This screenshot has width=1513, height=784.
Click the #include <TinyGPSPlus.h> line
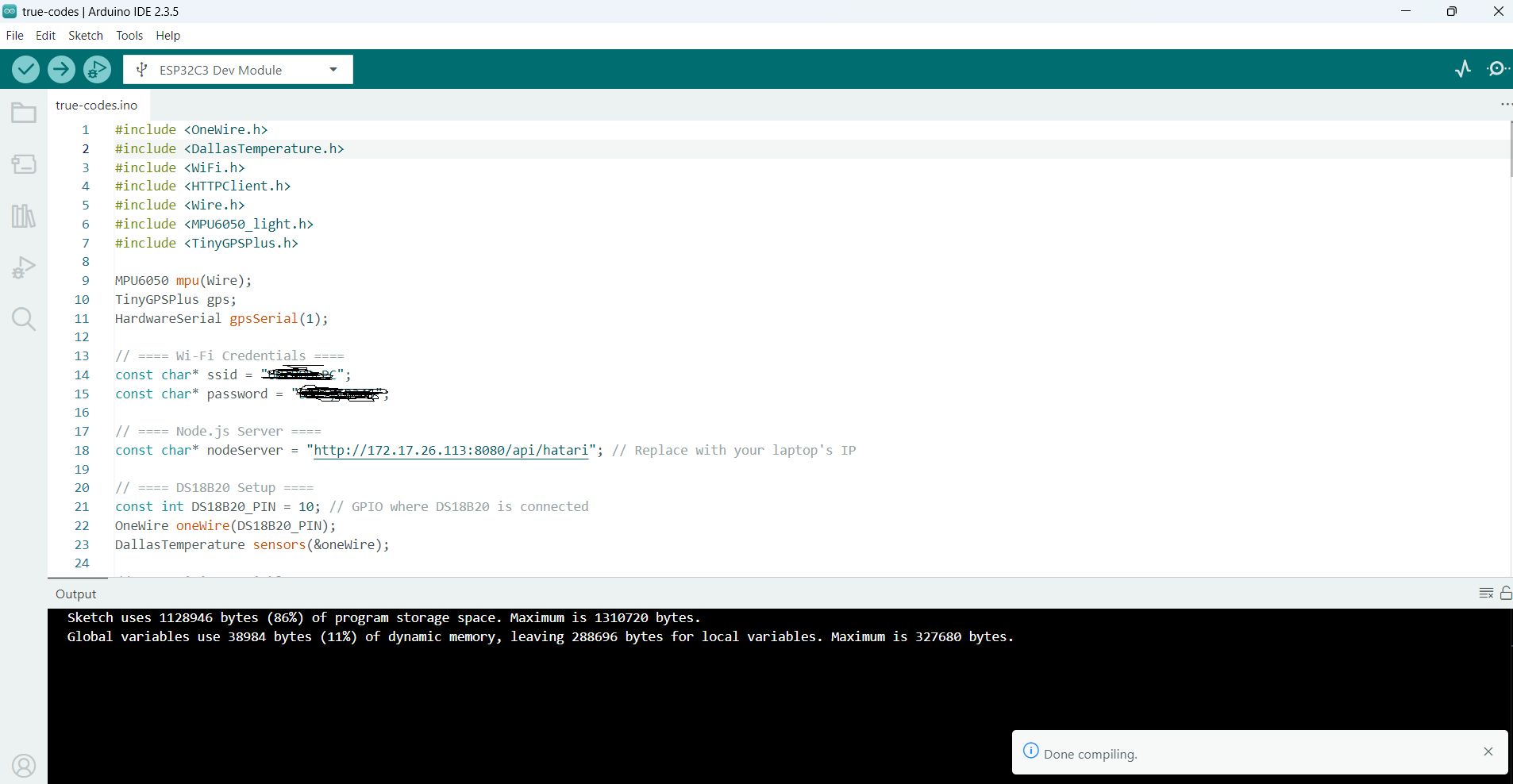(206, 243)
